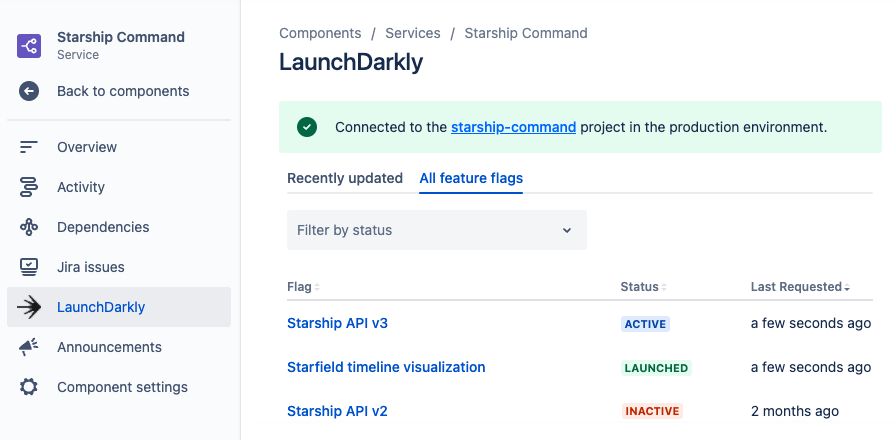Click the Component settings gear icon

(29, 387)
